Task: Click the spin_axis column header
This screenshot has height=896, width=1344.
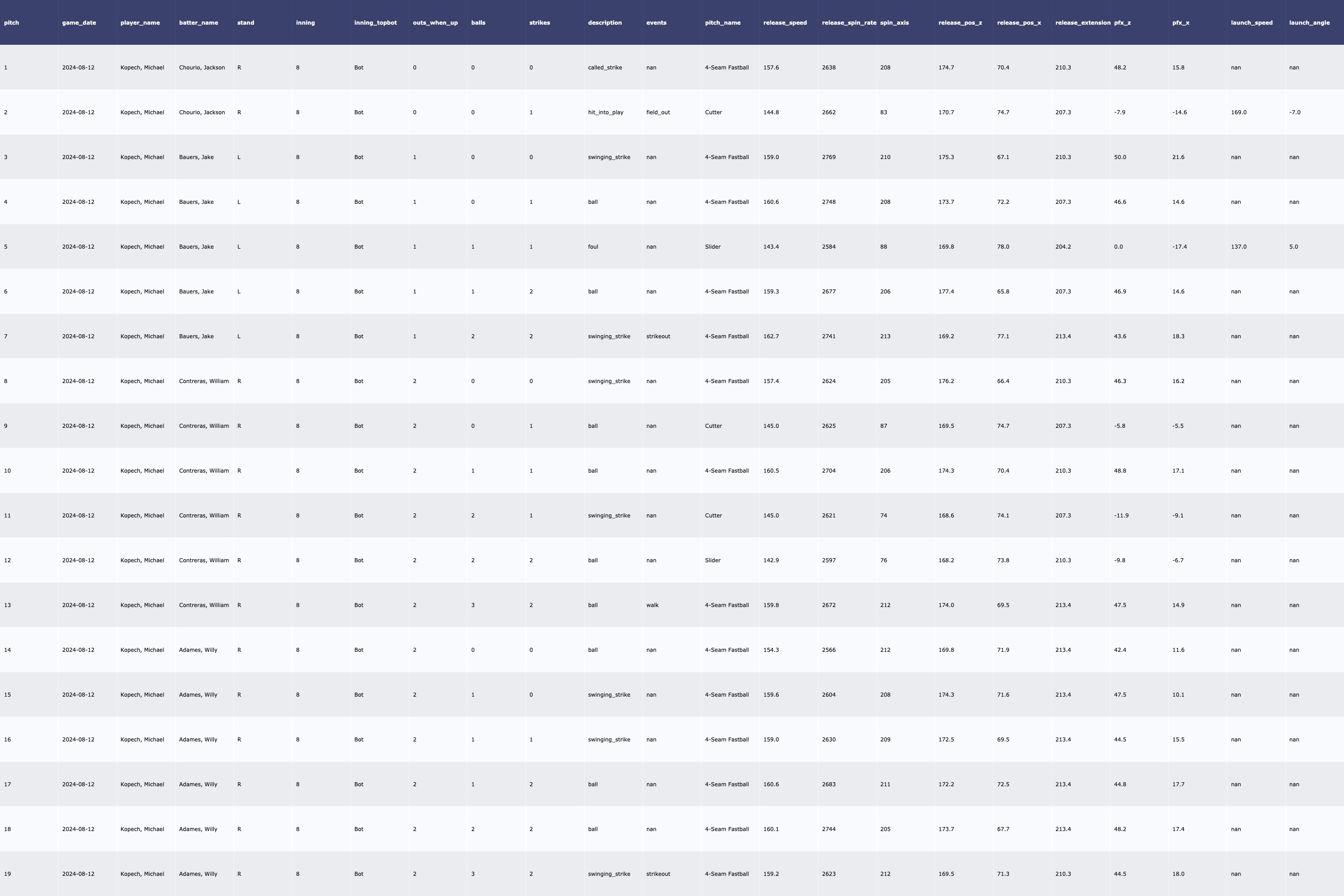Action: pyautogui.click(x=894, y=23)
